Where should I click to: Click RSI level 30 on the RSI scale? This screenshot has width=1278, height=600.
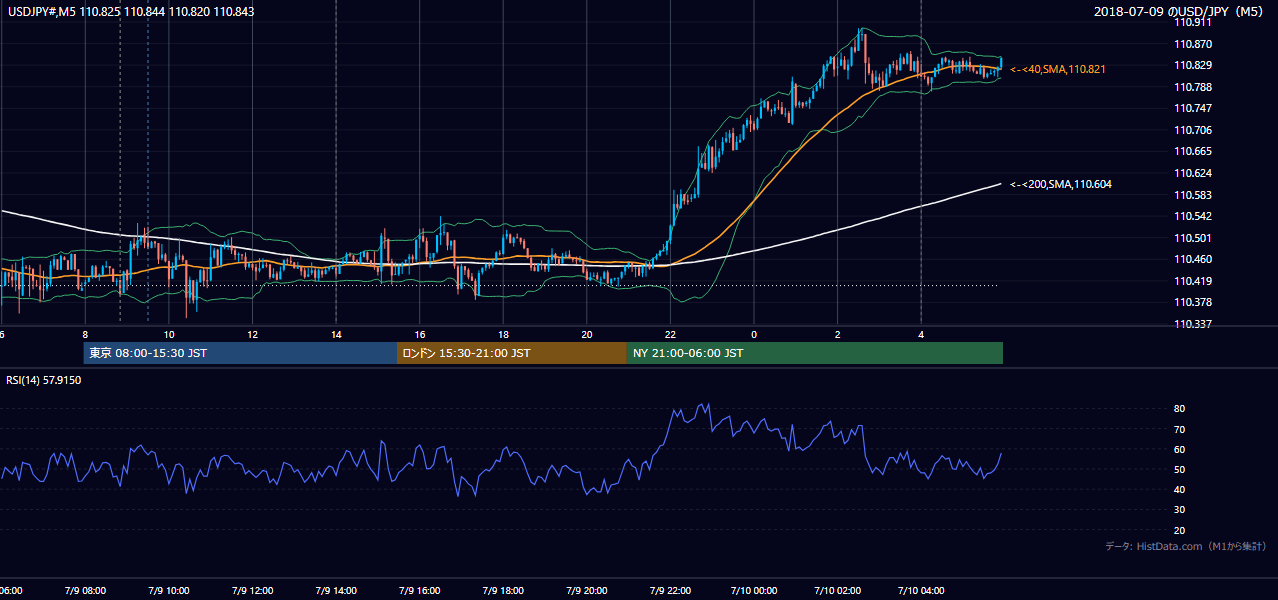[x=1180, y=510]
